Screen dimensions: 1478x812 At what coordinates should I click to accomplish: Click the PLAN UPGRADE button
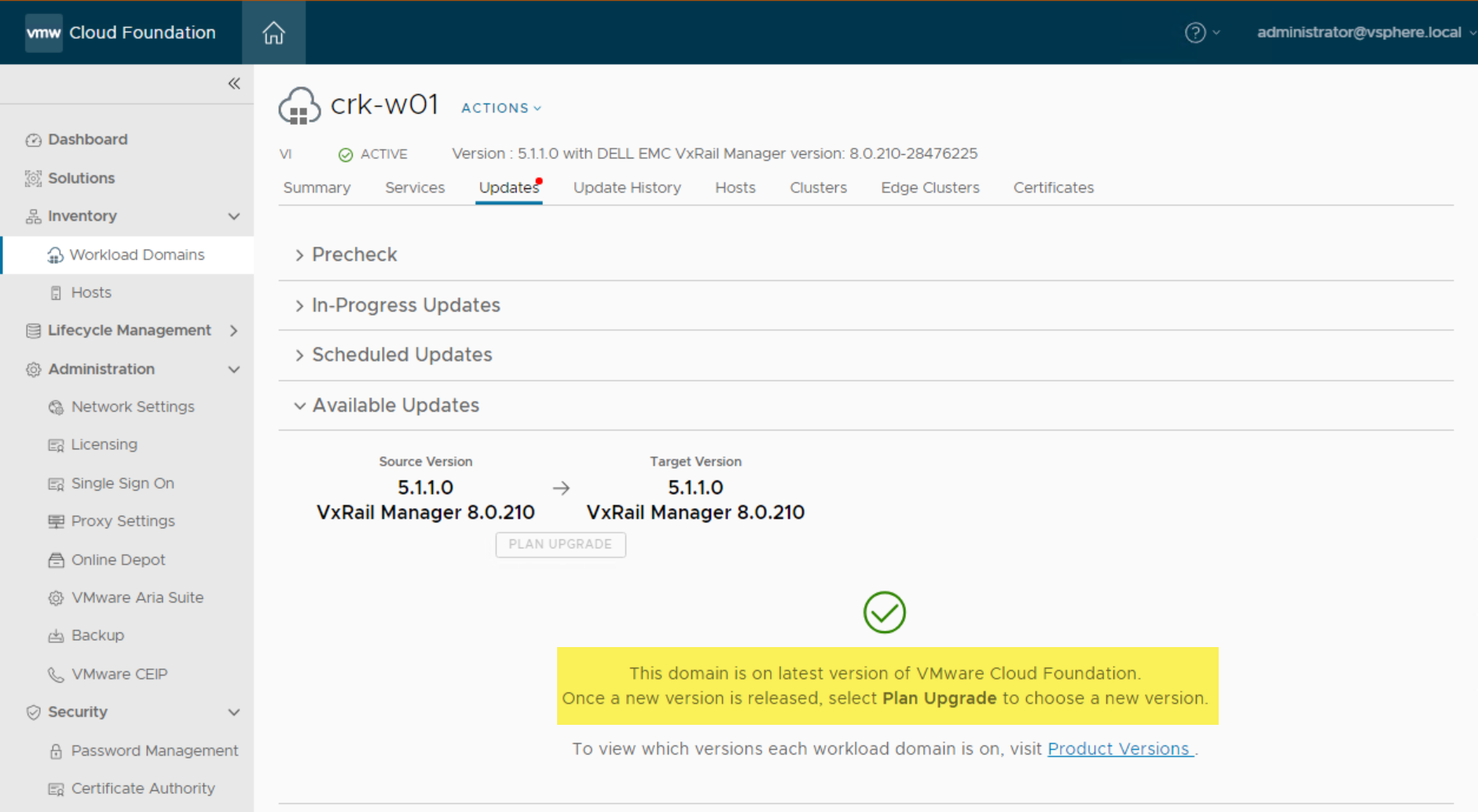coord(560,544)
